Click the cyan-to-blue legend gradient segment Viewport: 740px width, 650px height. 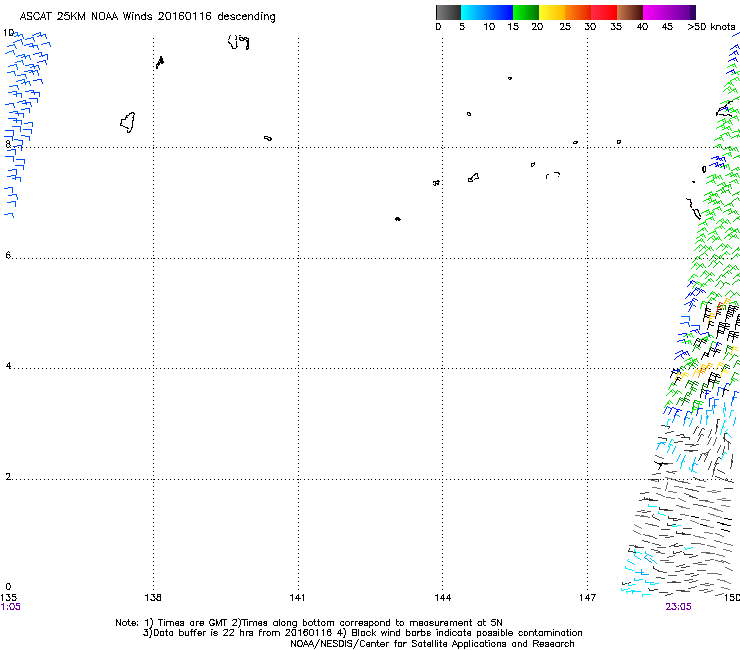point(487,12)
